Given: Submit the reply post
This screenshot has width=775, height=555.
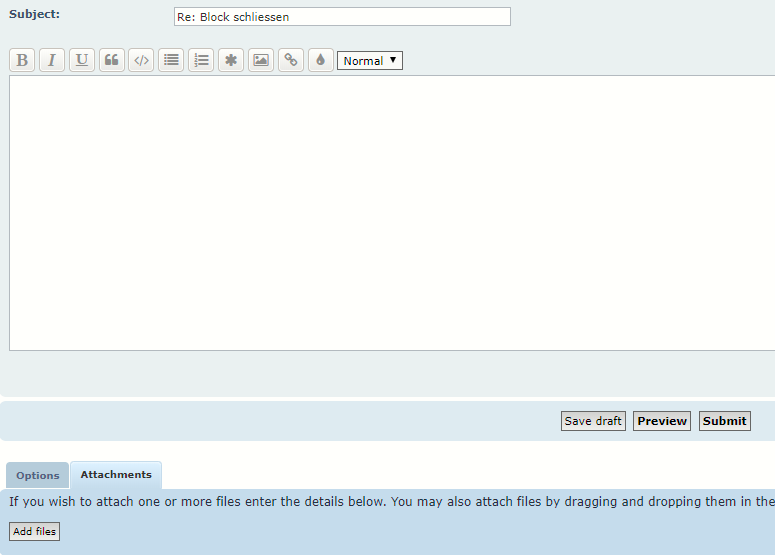Looking at the screenshot, I should 724,421.
